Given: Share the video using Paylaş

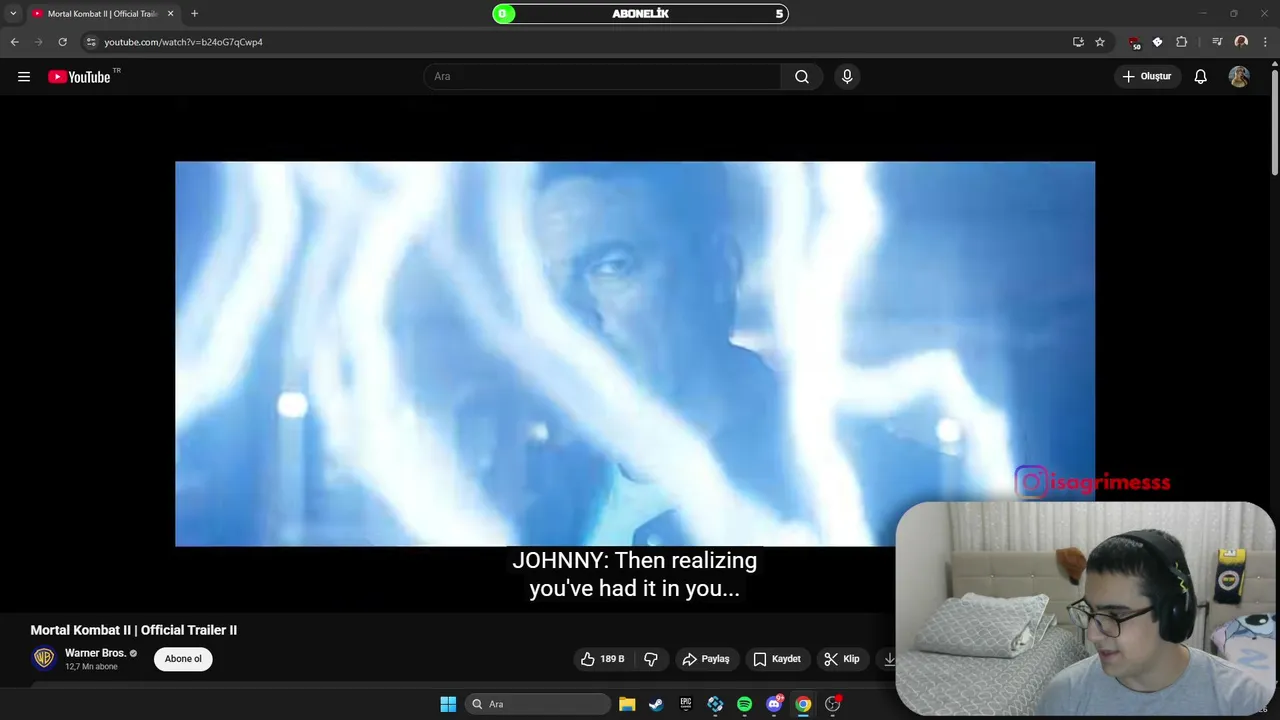Looking at the screenshot, I should [706, 659].
